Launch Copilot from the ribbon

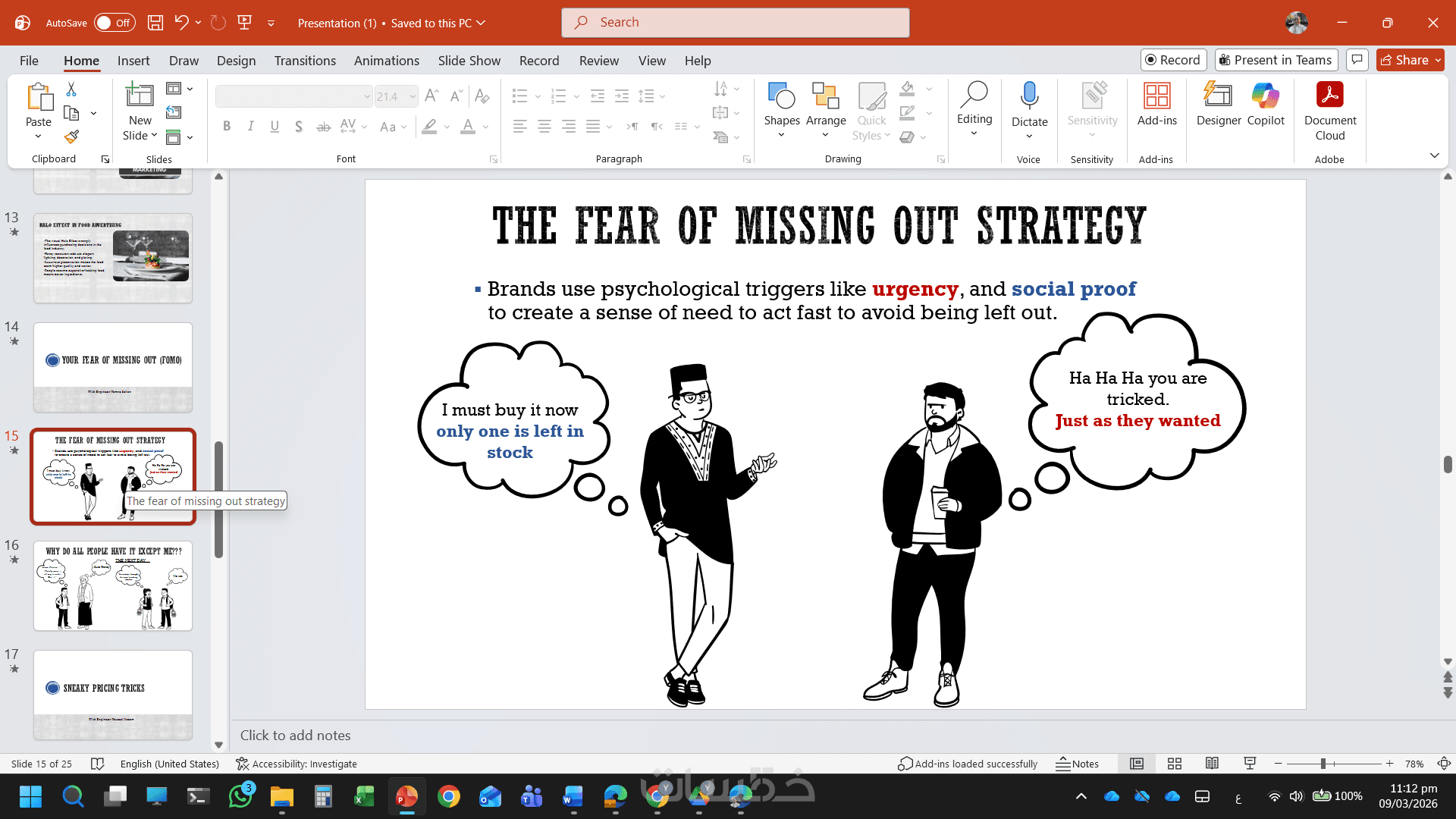click(1265, 104)
